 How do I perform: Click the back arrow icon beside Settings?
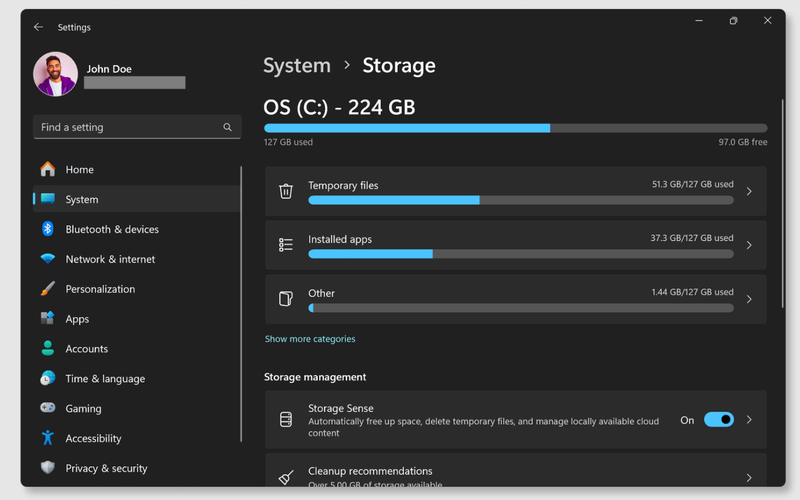tap(38, 27)
